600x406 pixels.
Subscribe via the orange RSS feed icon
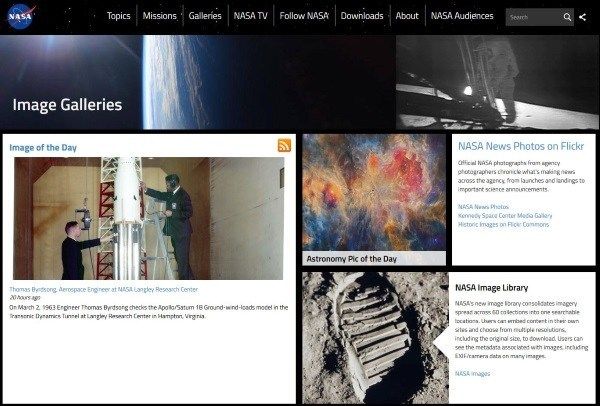pos(284,145)
